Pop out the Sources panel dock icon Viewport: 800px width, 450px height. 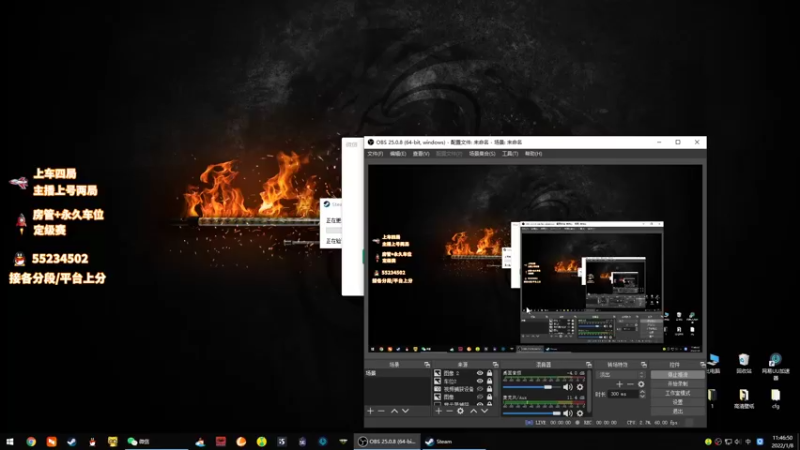point(494,364)
